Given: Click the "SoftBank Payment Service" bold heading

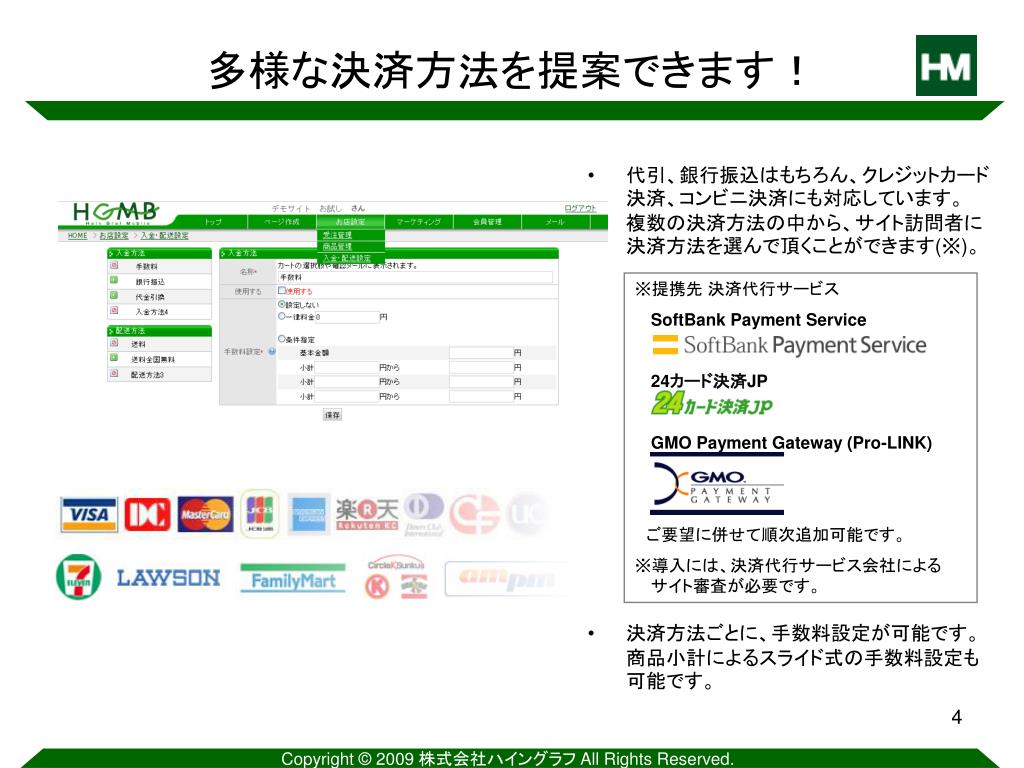Looking at the screenshot, I should (x=758, y=319).
